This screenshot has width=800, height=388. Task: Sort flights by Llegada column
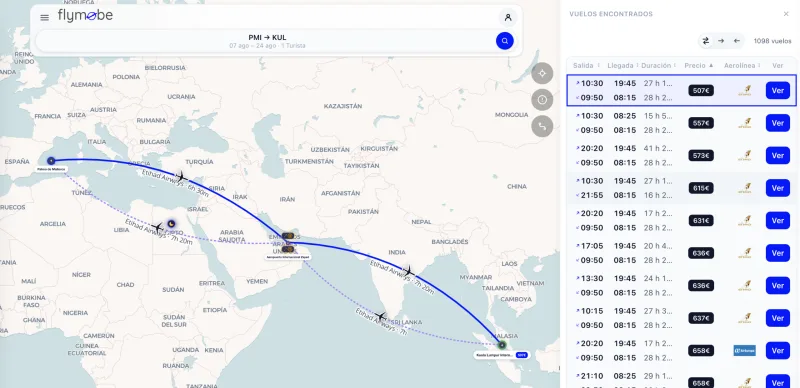point(623,65)
